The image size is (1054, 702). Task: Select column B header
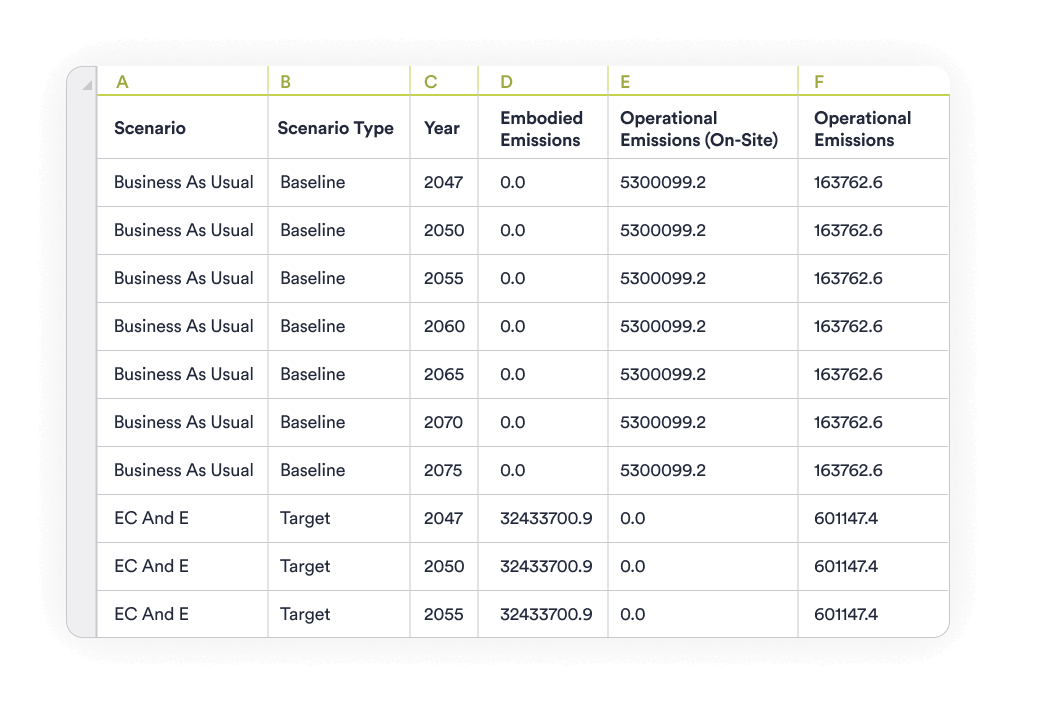pos(339,81)
